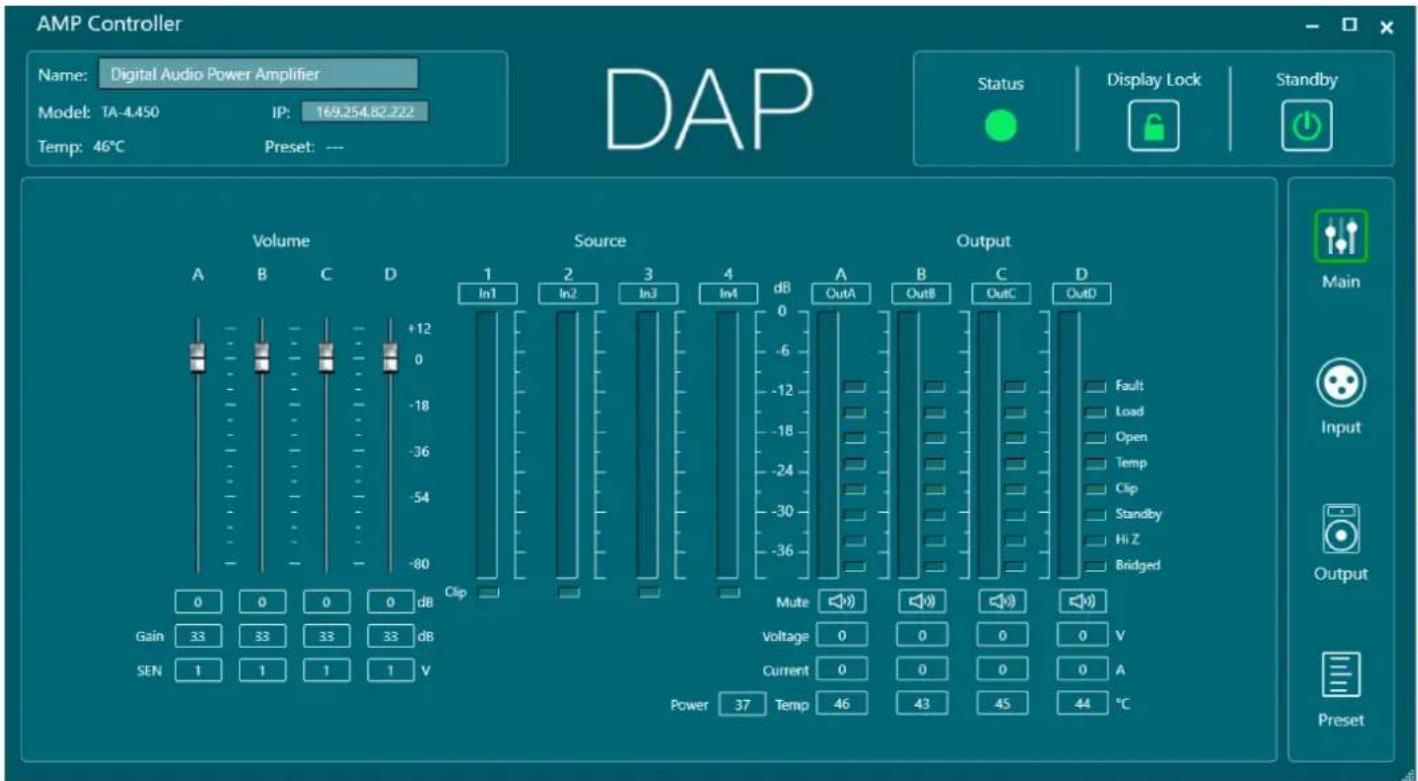Click the Temp indicator for output D
This screenshot has height=781, width=1418.
point(1096,463)
